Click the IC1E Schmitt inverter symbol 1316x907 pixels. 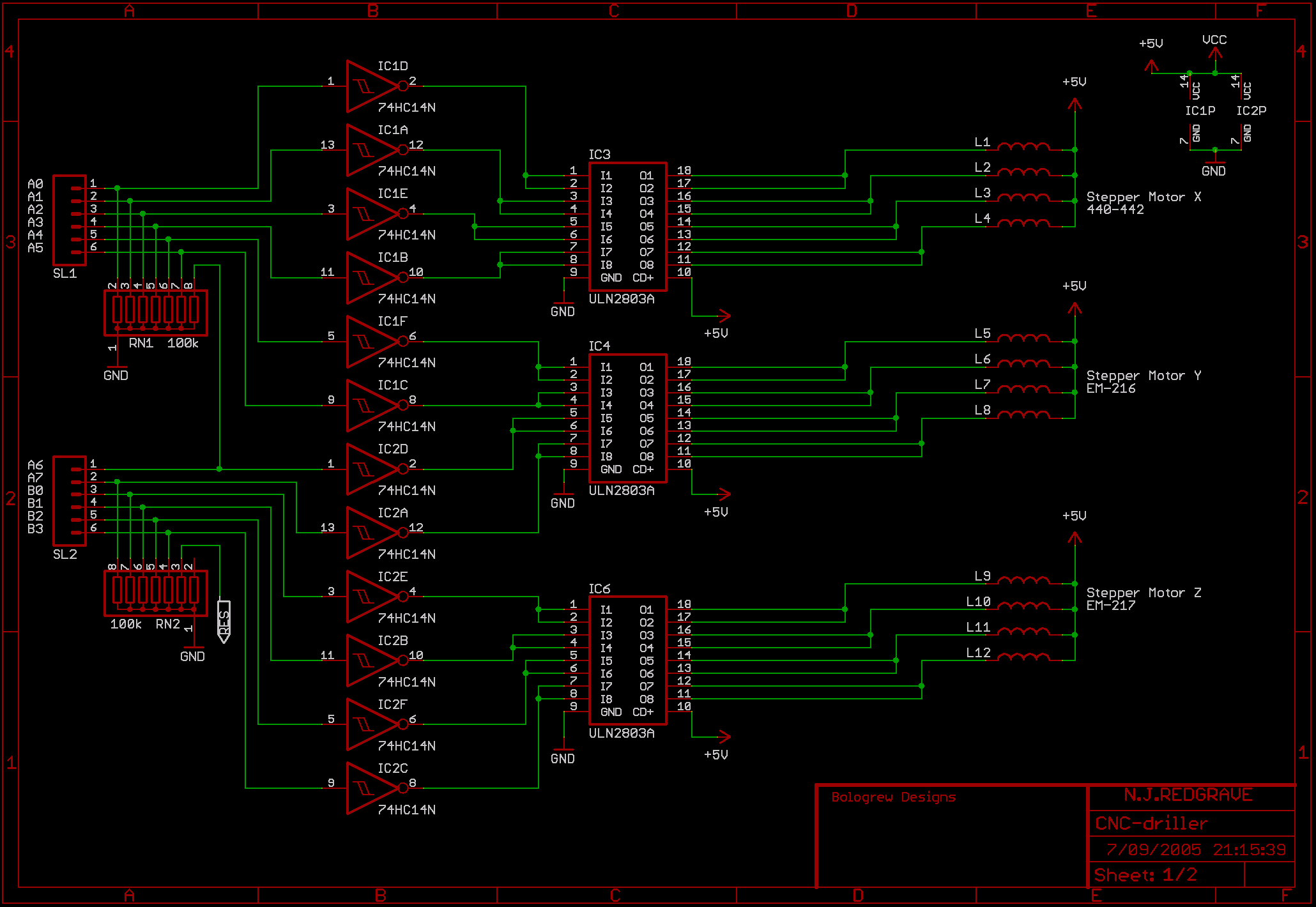coord(377,214)
